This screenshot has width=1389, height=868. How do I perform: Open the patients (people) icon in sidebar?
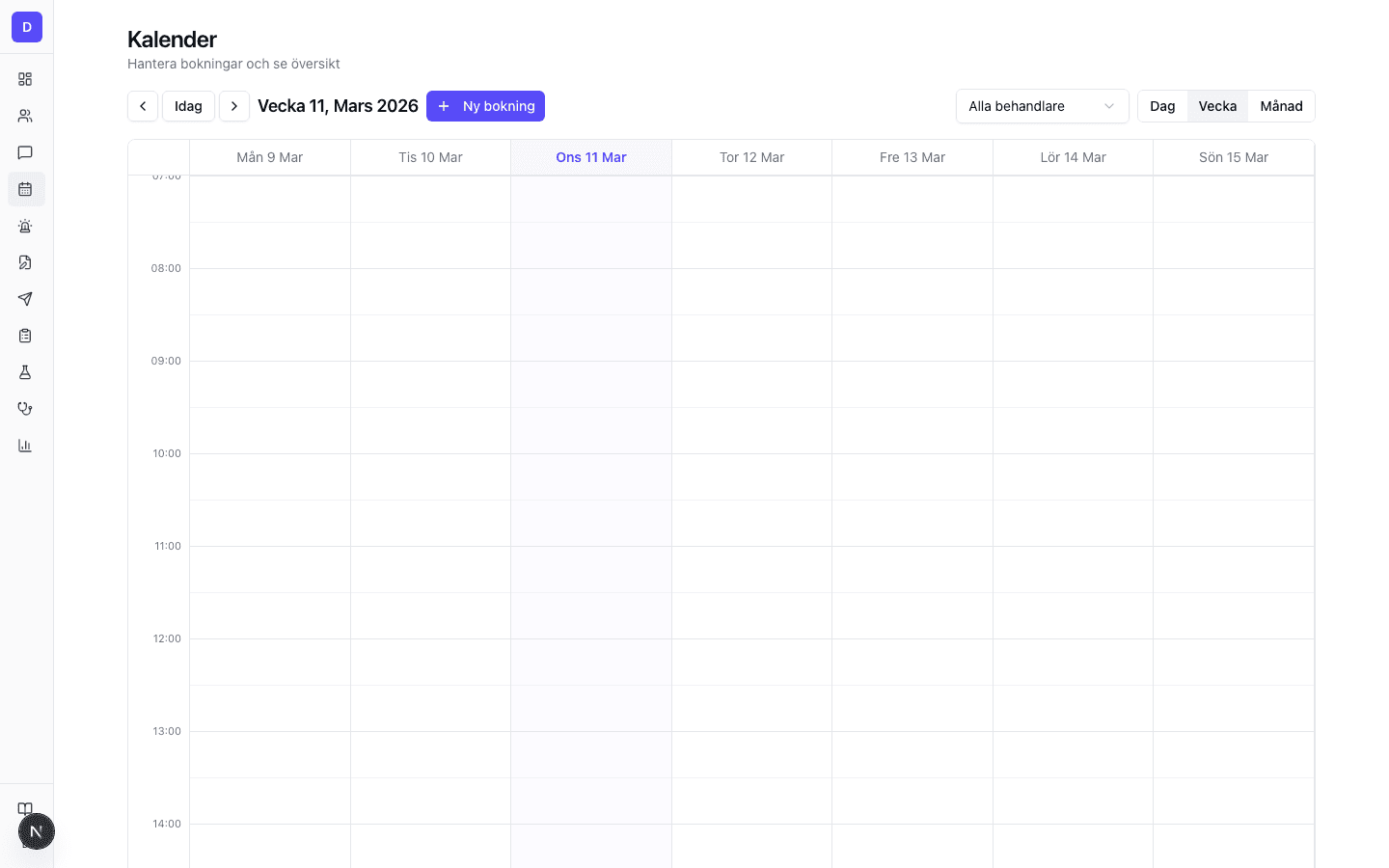point(25,116)
